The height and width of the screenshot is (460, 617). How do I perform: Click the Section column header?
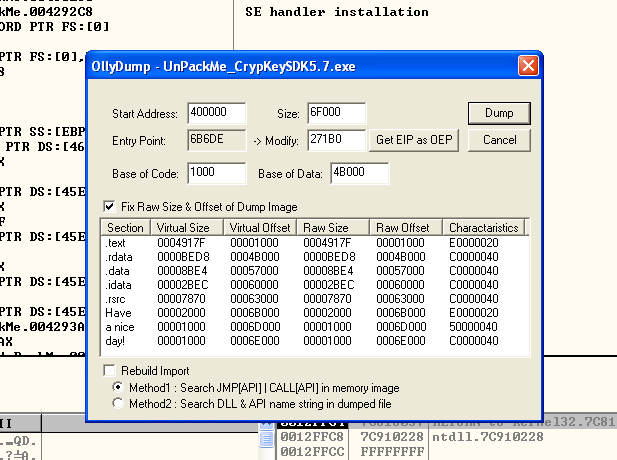126,228
